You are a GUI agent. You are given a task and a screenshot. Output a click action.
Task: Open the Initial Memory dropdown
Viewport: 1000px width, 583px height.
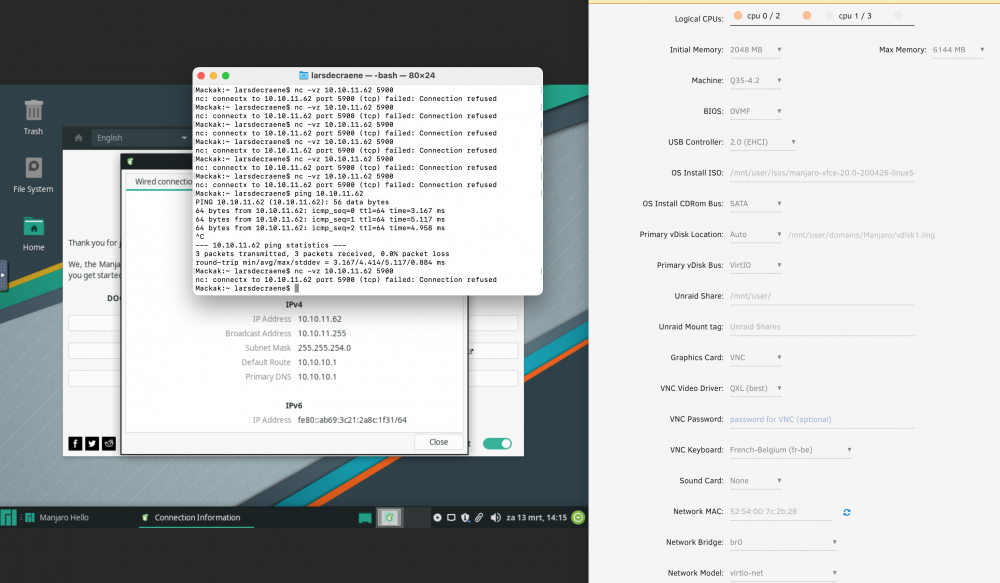pos(756,50)
